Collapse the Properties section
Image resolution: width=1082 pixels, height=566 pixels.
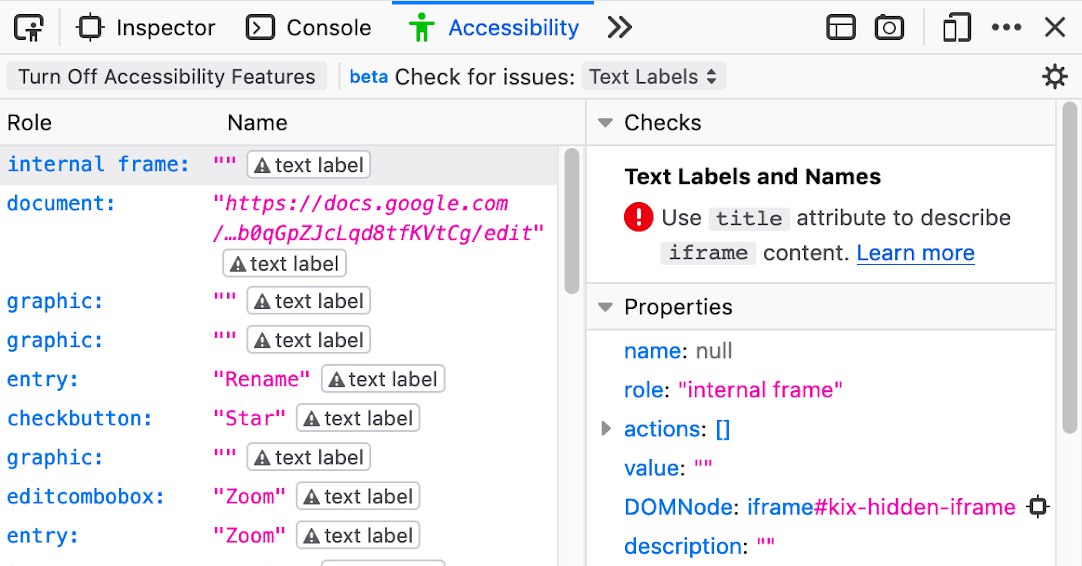pyautogui.click(x=605, y=307)
